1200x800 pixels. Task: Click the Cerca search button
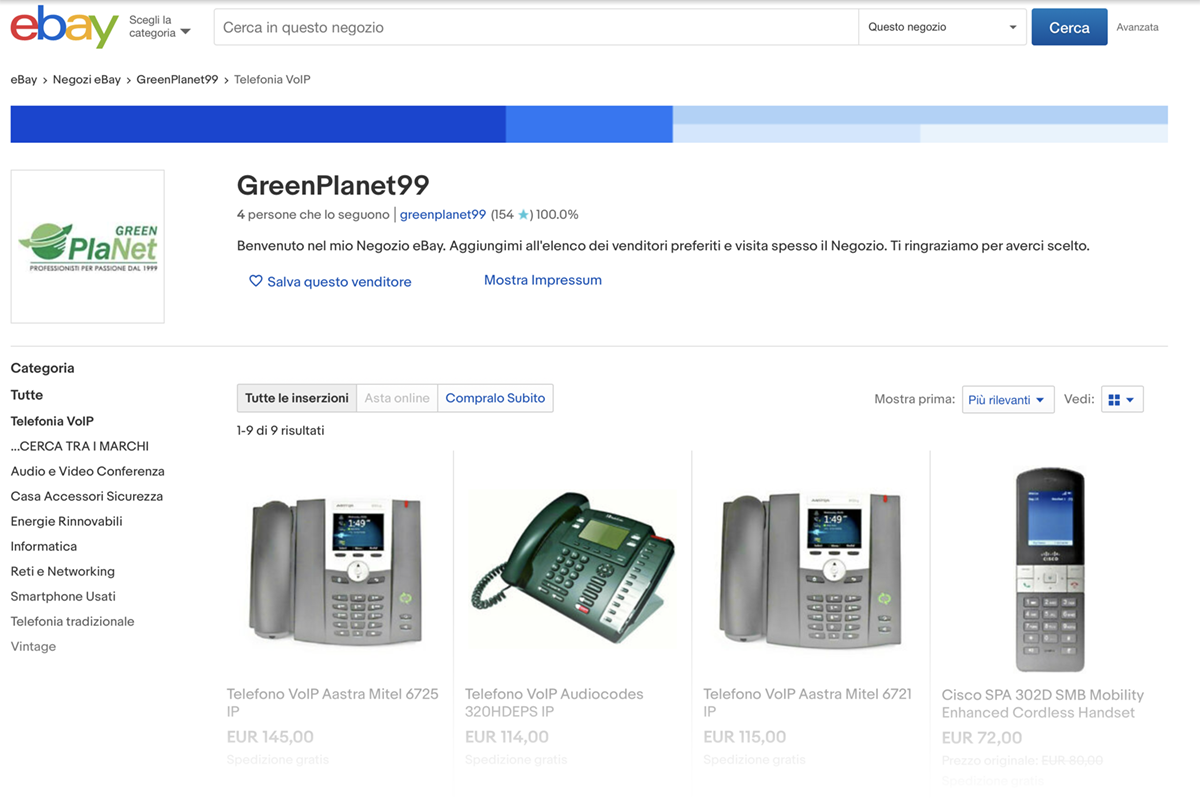(x=1069, y=27)
